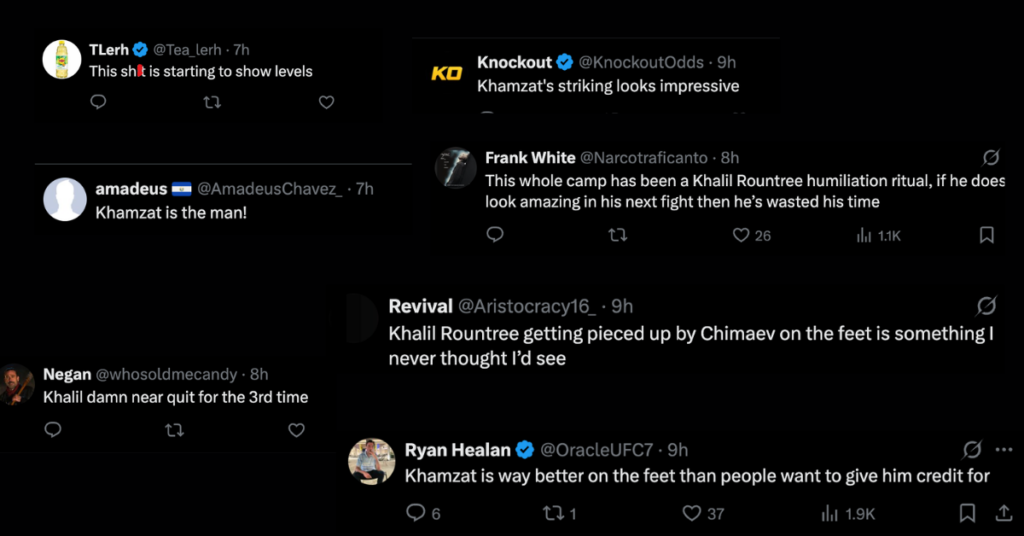Retweet TLerh's 'show levels' tweet
This screenshot has width=1024, height=536.
212,101
